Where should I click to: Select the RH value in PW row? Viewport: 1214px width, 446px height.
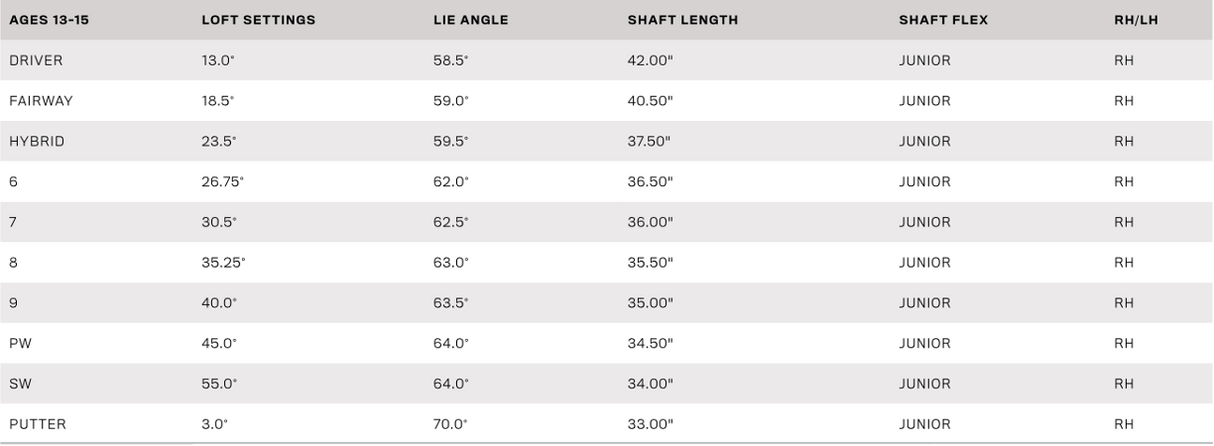click(x=1124, y=344)
